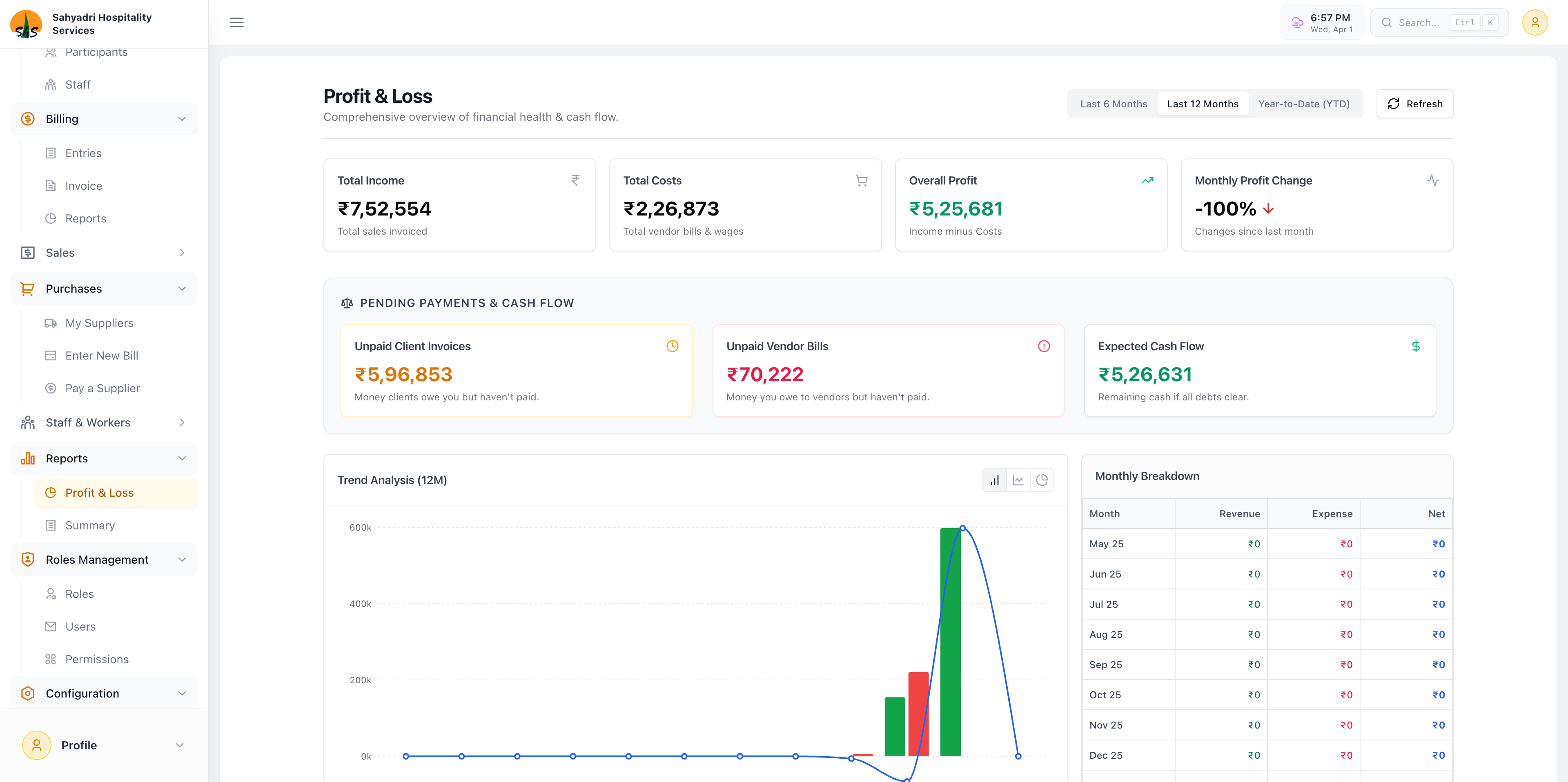Select the Last 6 Months tab
The width and height of the screenshot is (1568, 782).
[x=1113, y=104]
